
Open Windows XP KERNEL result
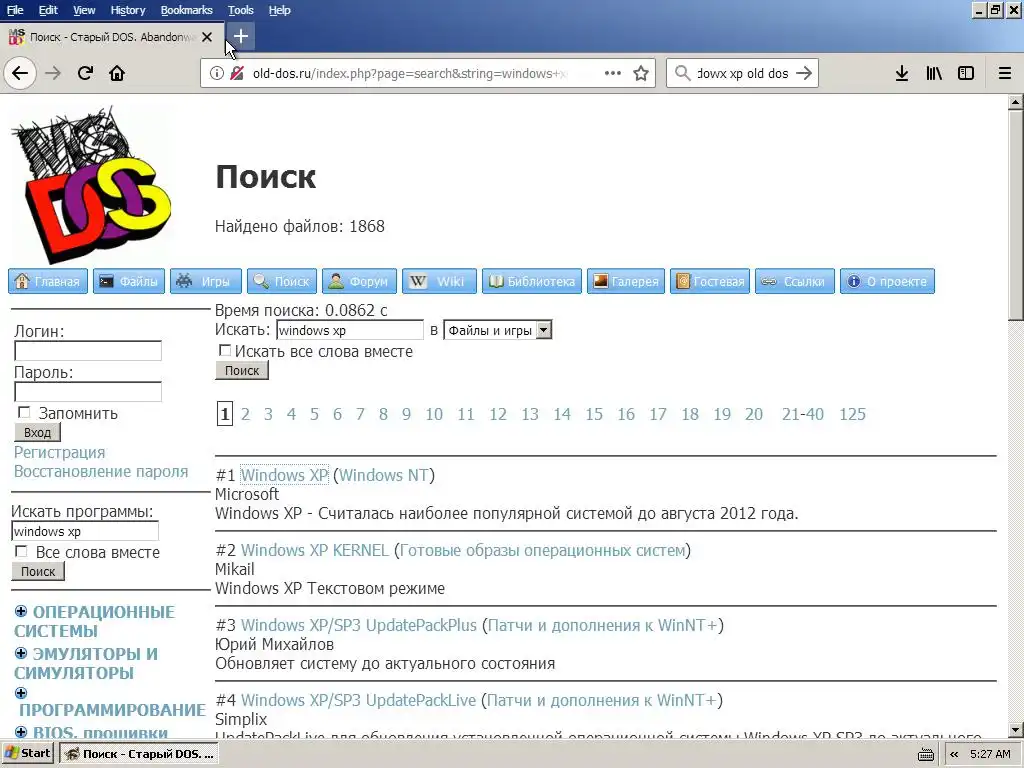(315, 550)
